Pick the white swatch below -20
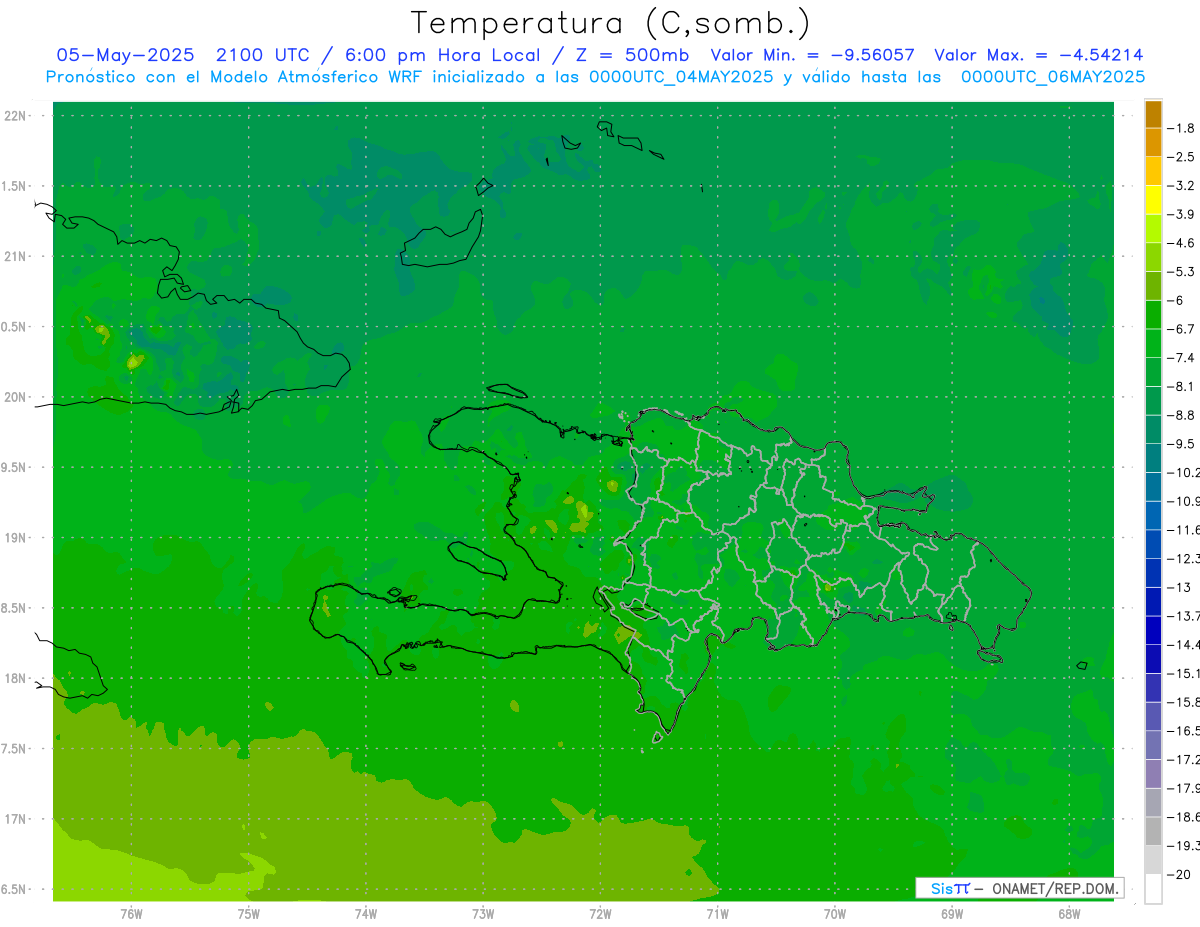Screen dimensions: 1200x927 pos(1153,889)
